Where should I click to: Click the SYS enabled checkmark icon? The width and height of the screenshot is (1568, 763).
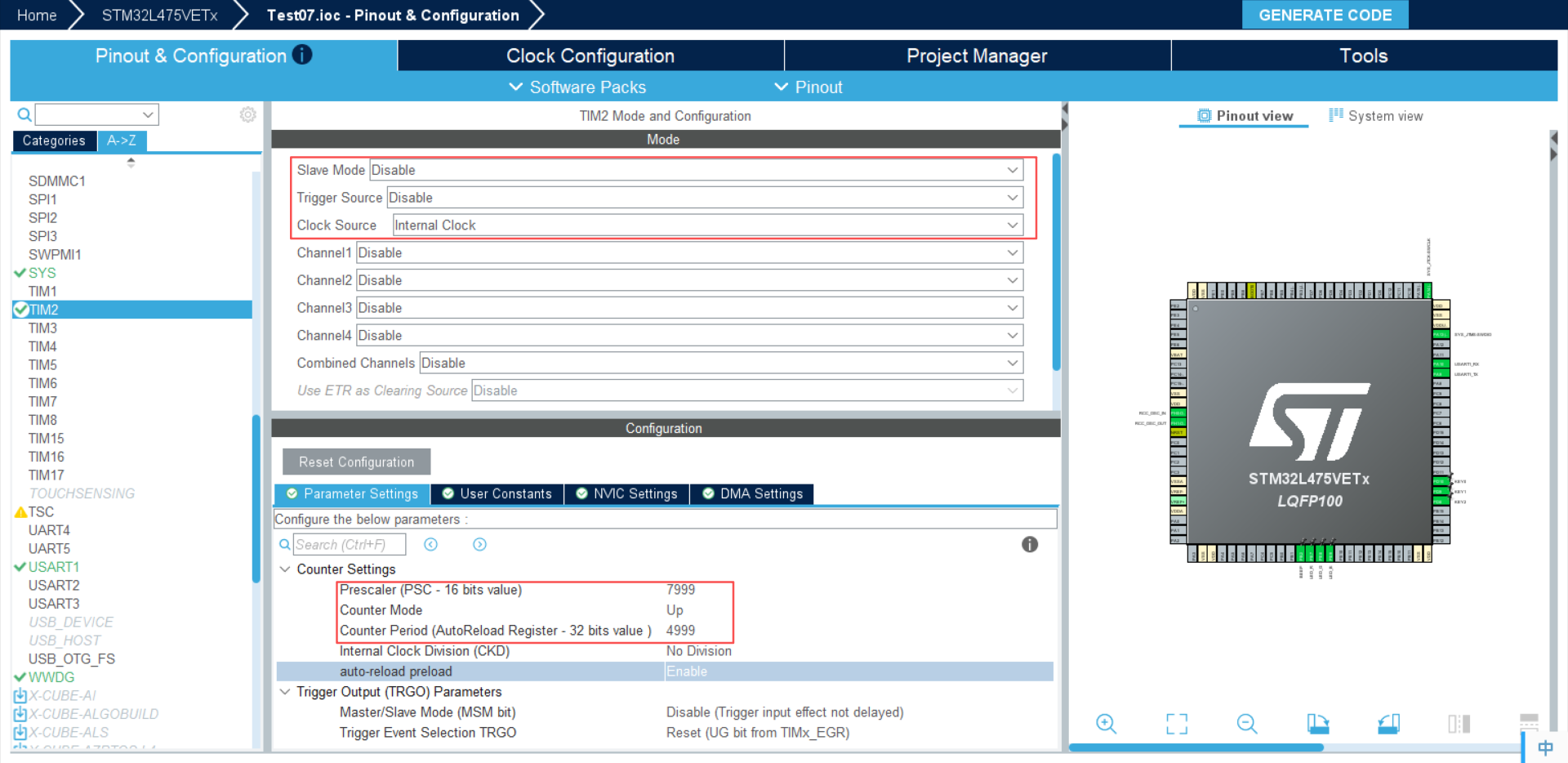coord(20,273)
